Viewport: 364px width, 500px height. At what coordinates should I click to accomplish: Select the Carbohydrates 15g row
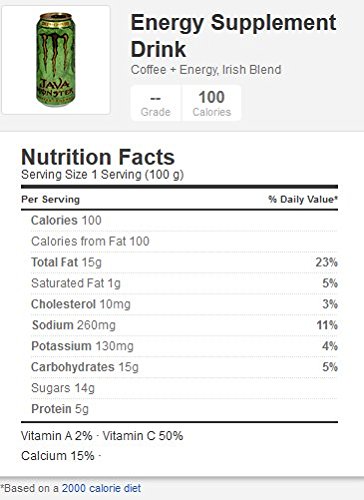(184, 367)
